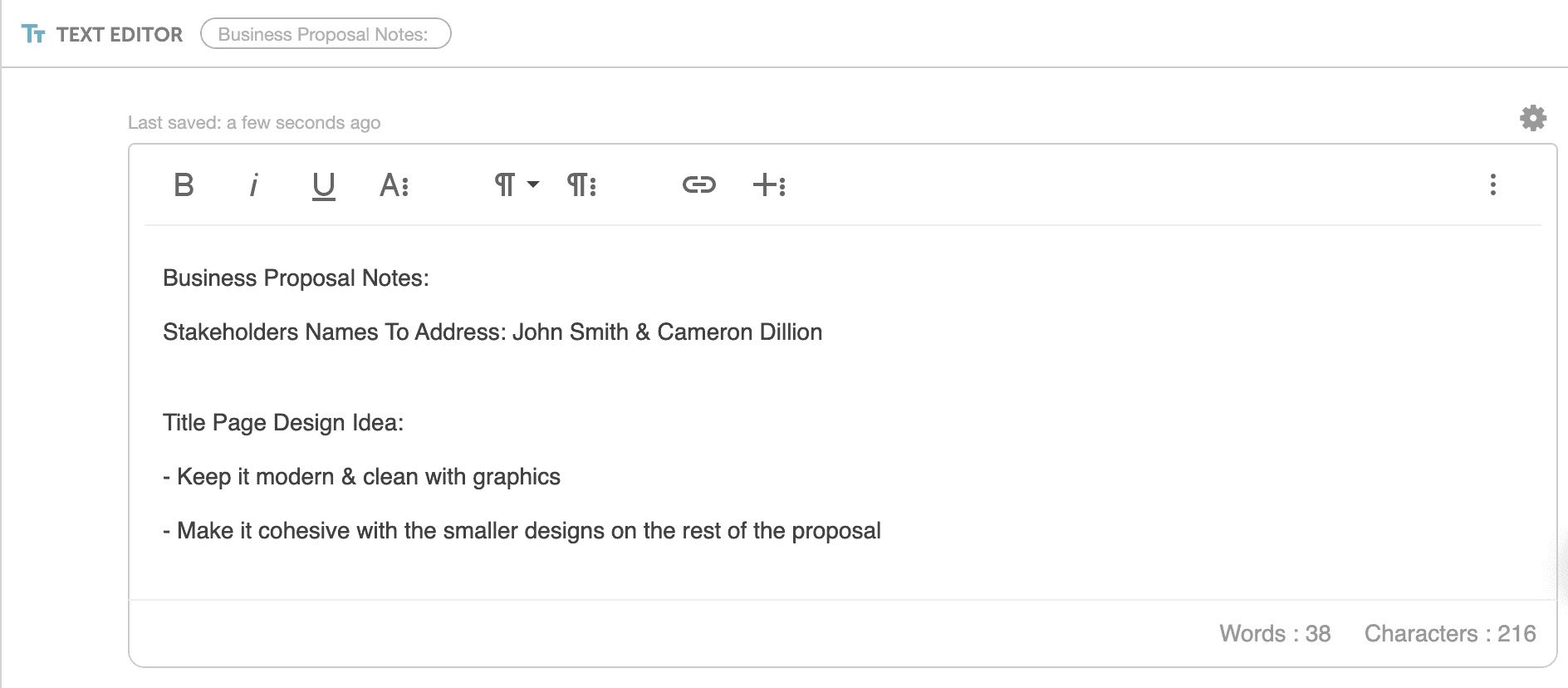The height and width of the screenshot is (688, 1568).
Task: Toggle underline formatting
Action: 323,185
